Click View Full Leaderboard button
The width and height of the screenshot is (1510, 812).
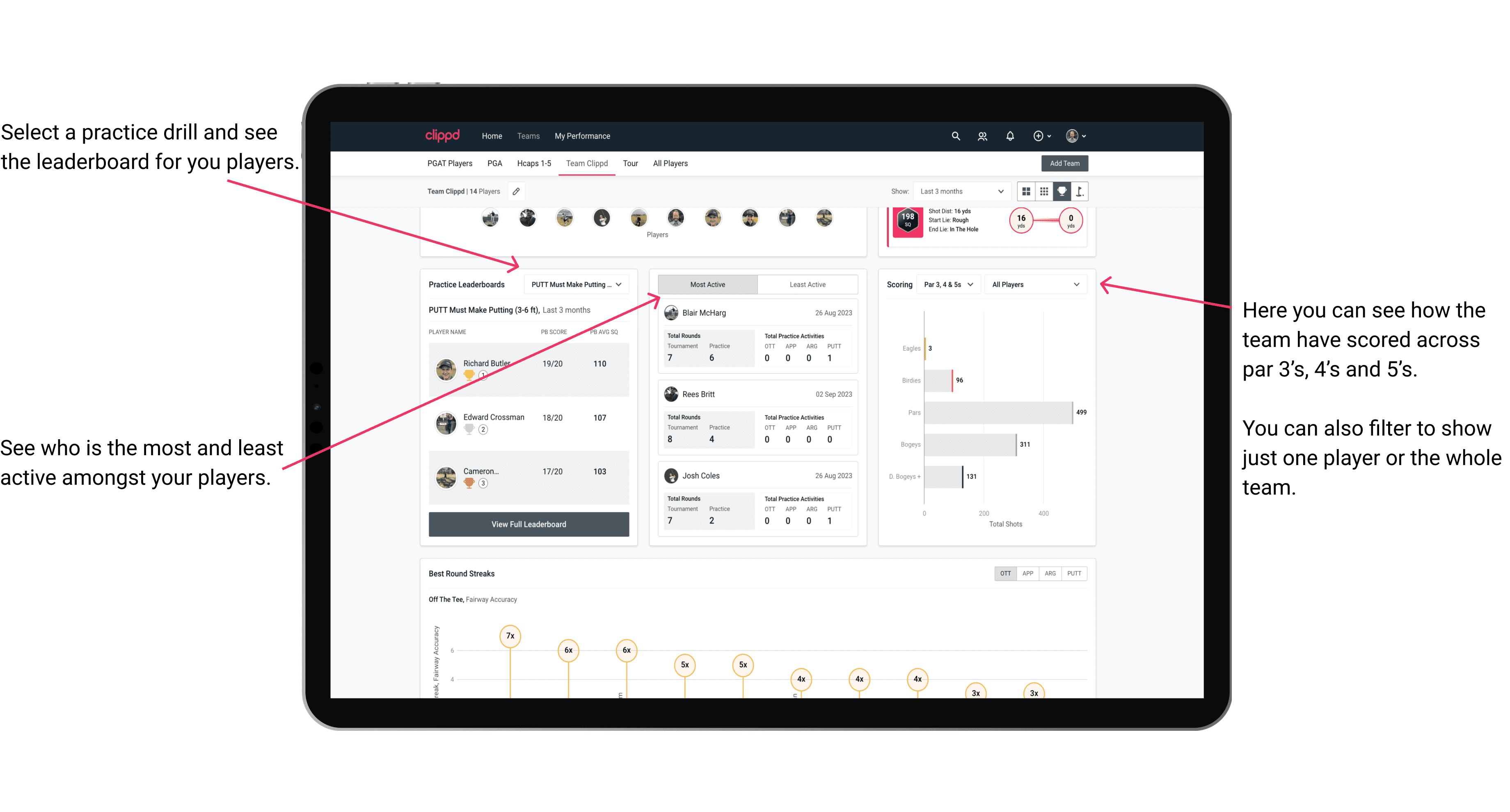[x=528, y=524]
